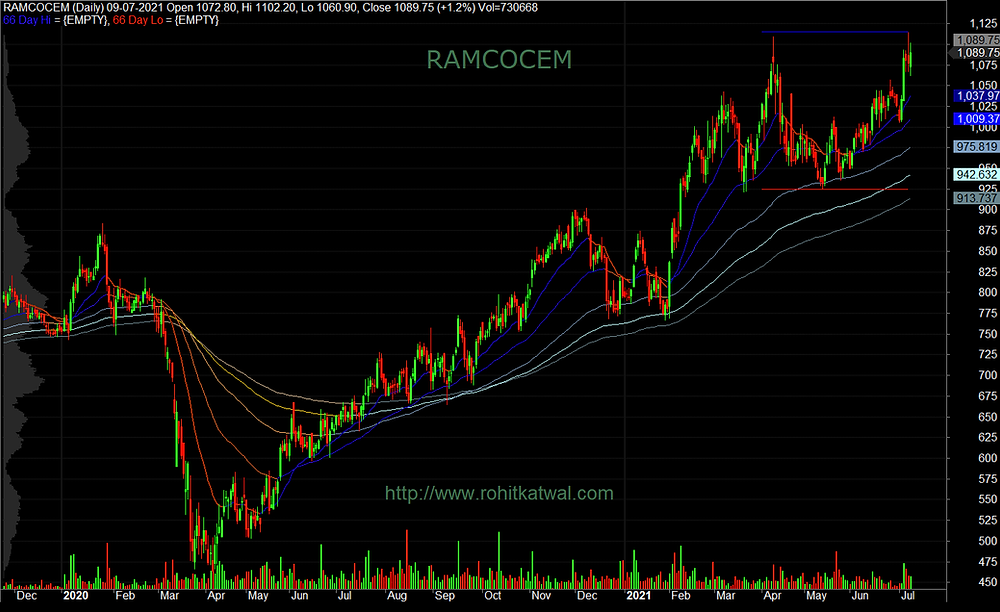Screen dimensions: 1000x612
Task: Click the Sep month label on time axis
Action: 445,595
